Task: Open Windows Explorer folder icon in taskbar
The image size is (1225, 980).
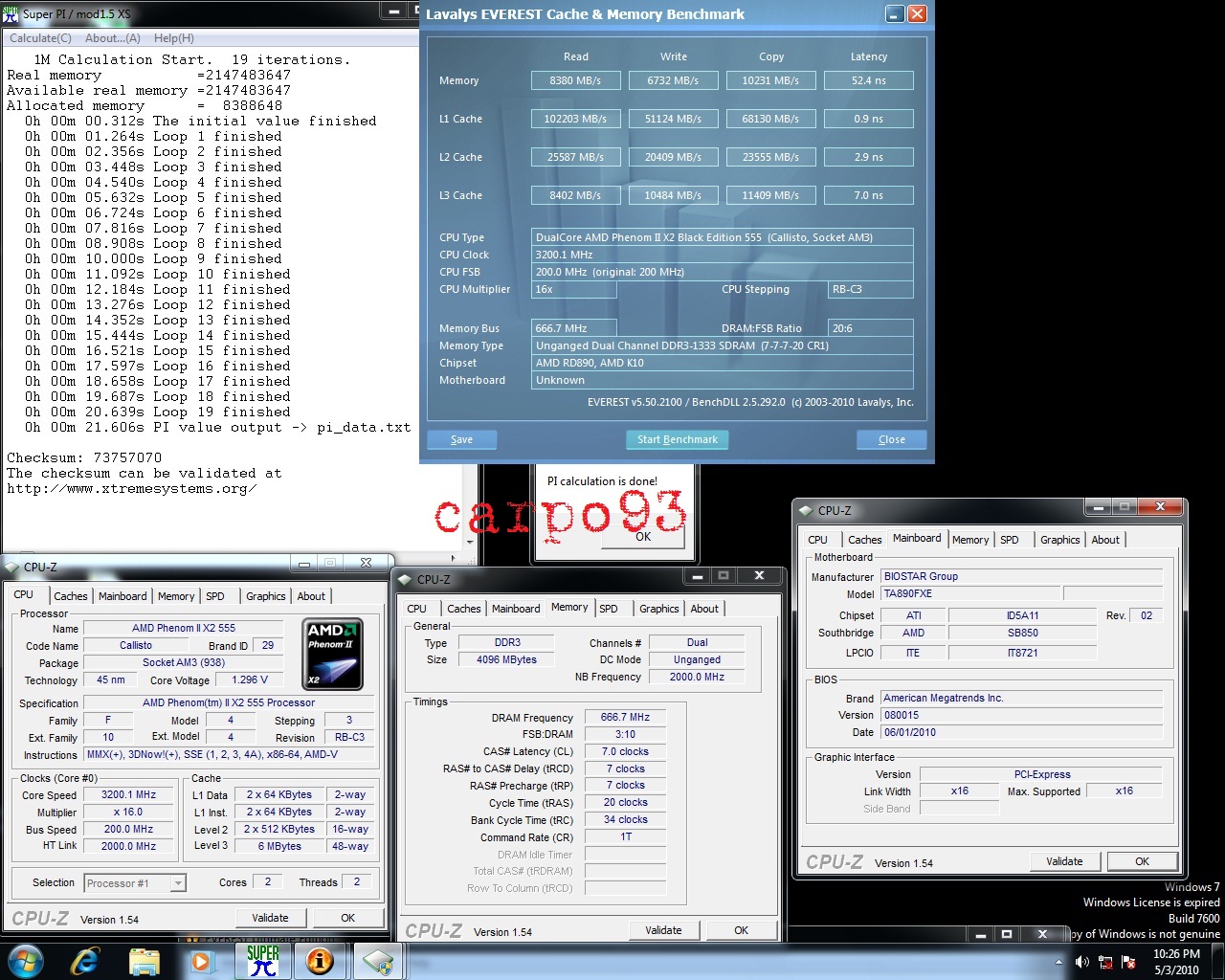Action: [144, 961]
